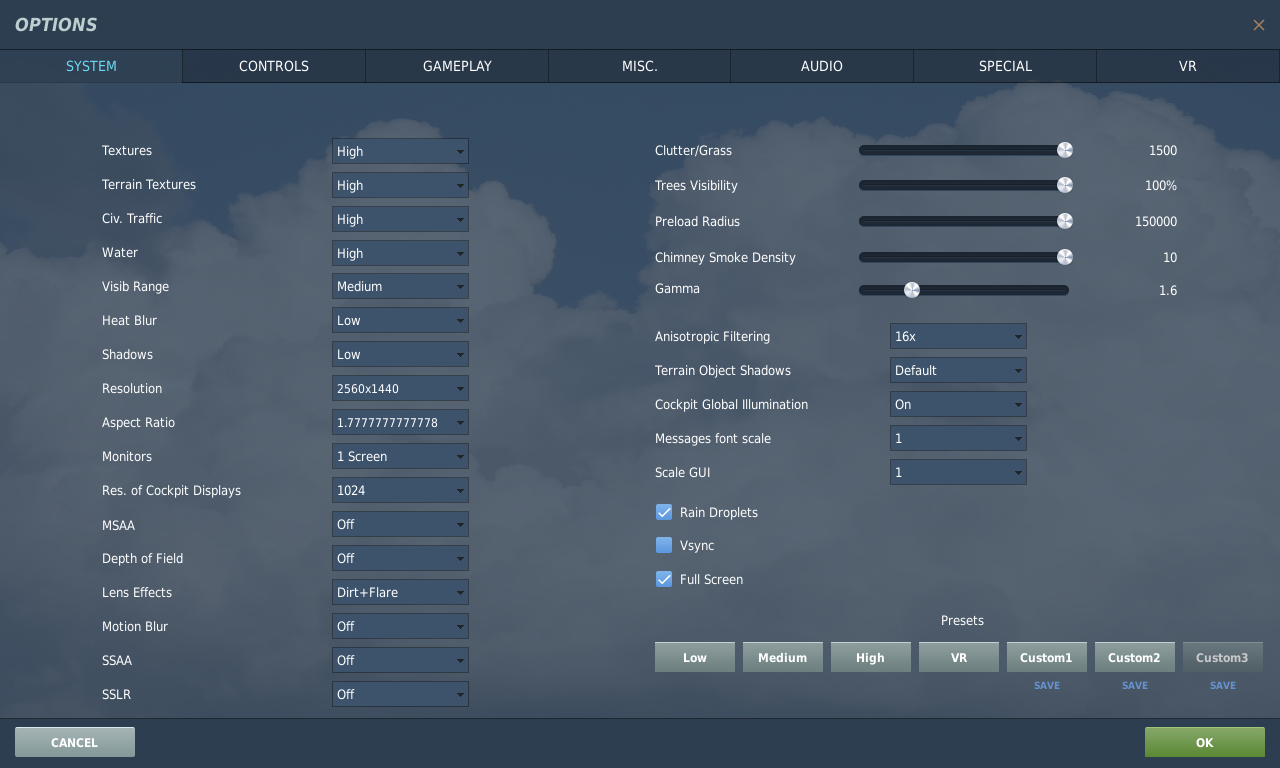
Task: Open the Textures dropdown
Action: [x=400, y=151]
